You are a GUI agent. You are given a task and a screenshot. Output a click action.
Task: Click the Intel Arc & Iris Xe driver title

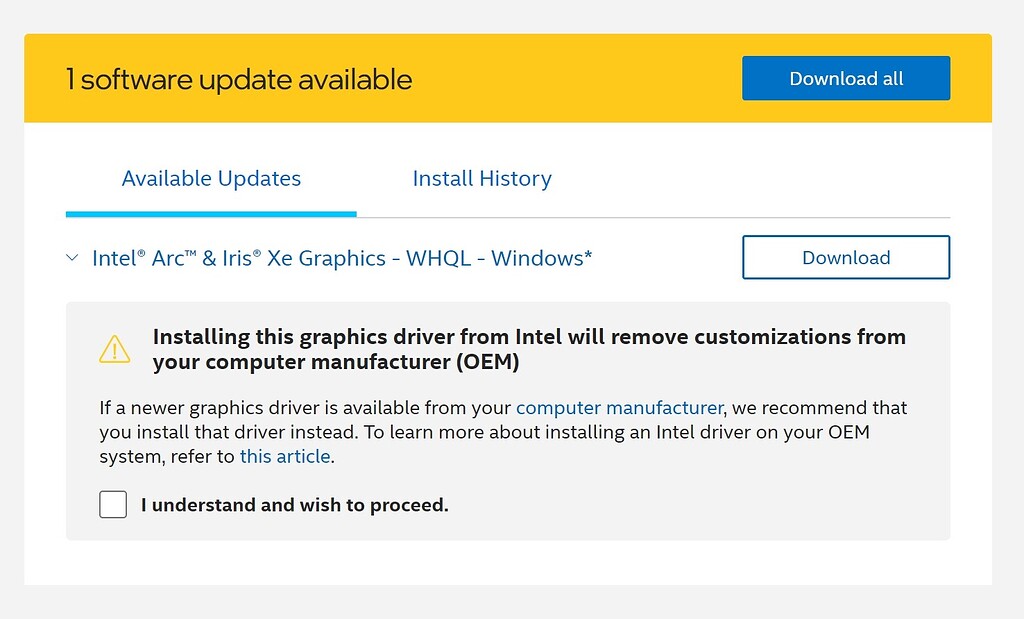(342, 257)
